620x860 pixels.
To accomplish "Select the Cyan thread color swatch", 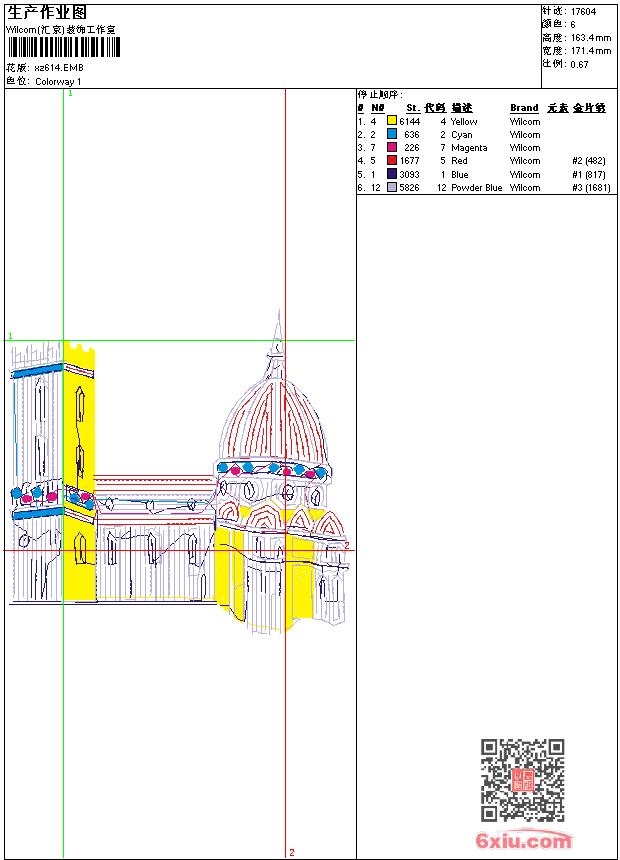I will (392, 134).
